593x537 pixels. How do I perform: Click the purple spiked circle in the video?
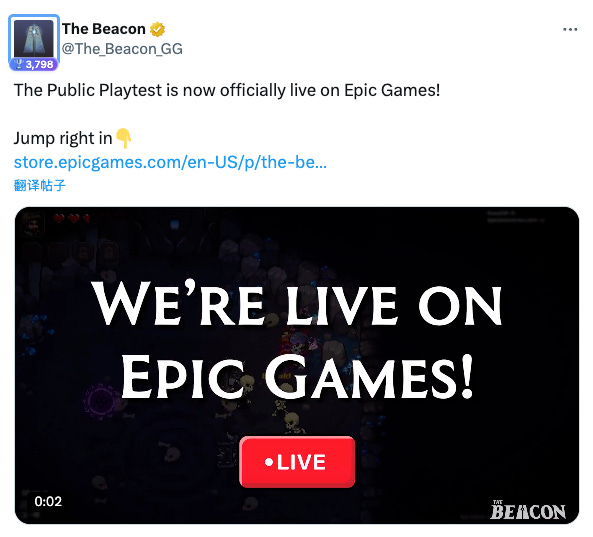[100, 402]
